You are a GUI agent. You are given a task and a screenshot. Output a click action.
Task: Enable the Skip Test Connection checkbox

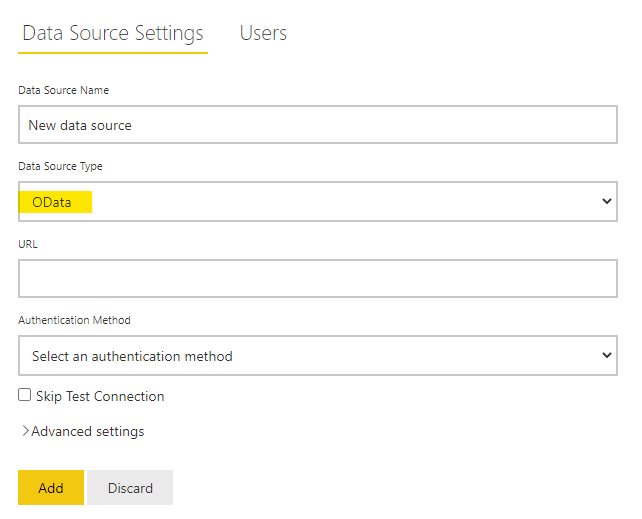(25, 395)
